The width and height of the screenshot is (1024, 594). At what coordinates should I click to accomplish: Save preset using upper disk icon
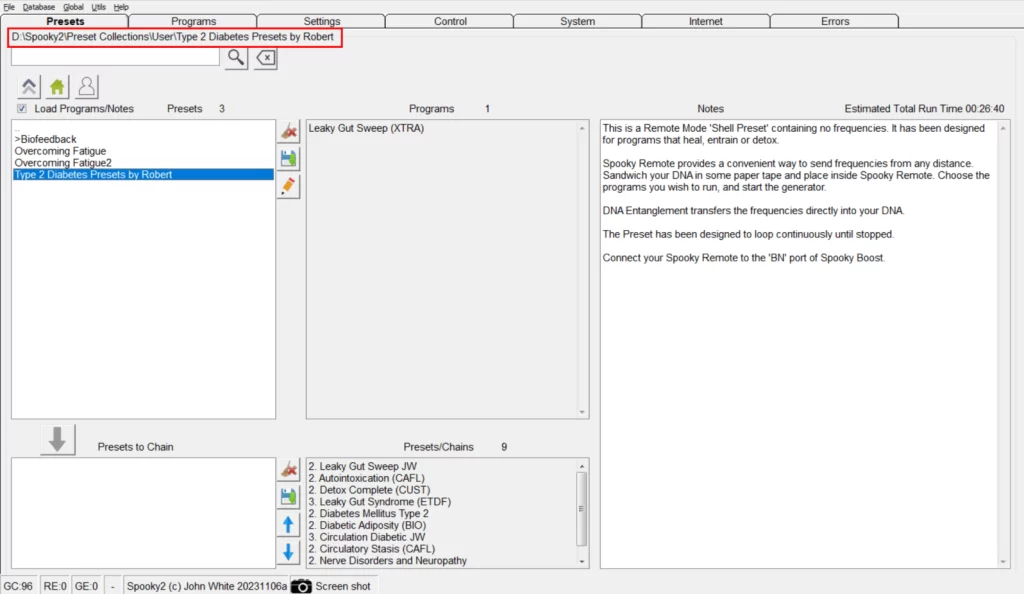[x=289, y=159]
